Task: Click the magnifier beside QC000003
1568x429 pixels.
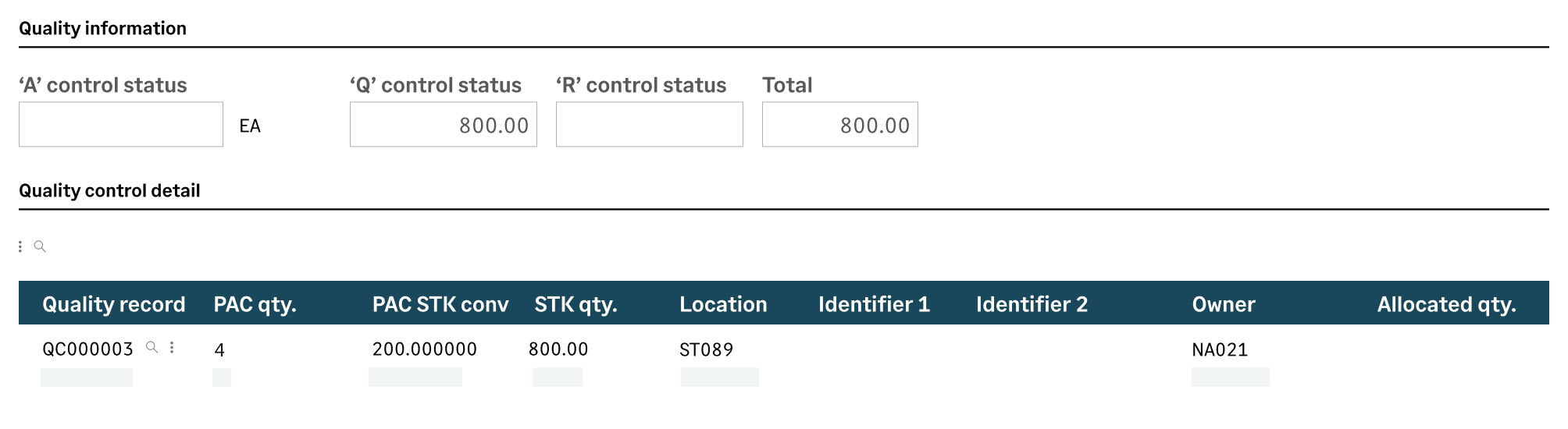Action: 152,348
